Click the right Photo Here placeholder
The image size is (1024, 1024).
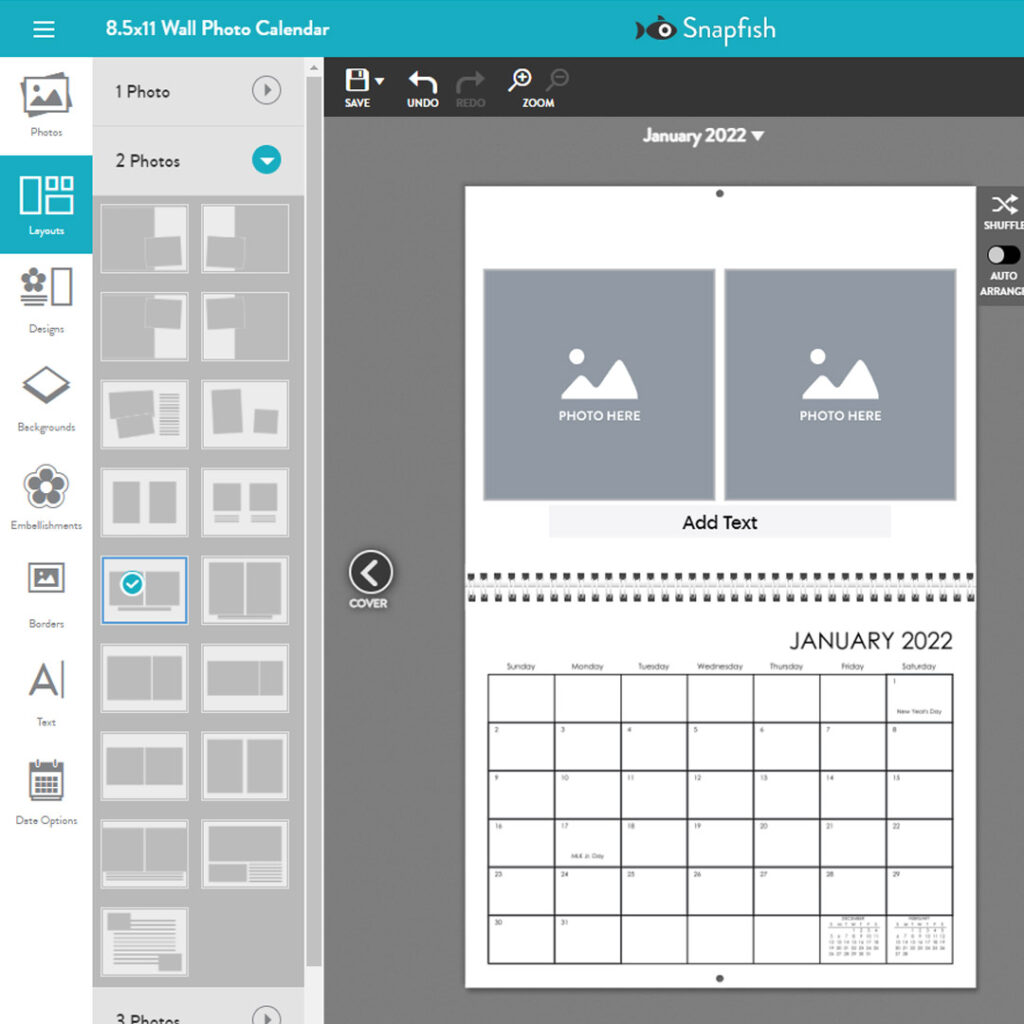point(840,385)
